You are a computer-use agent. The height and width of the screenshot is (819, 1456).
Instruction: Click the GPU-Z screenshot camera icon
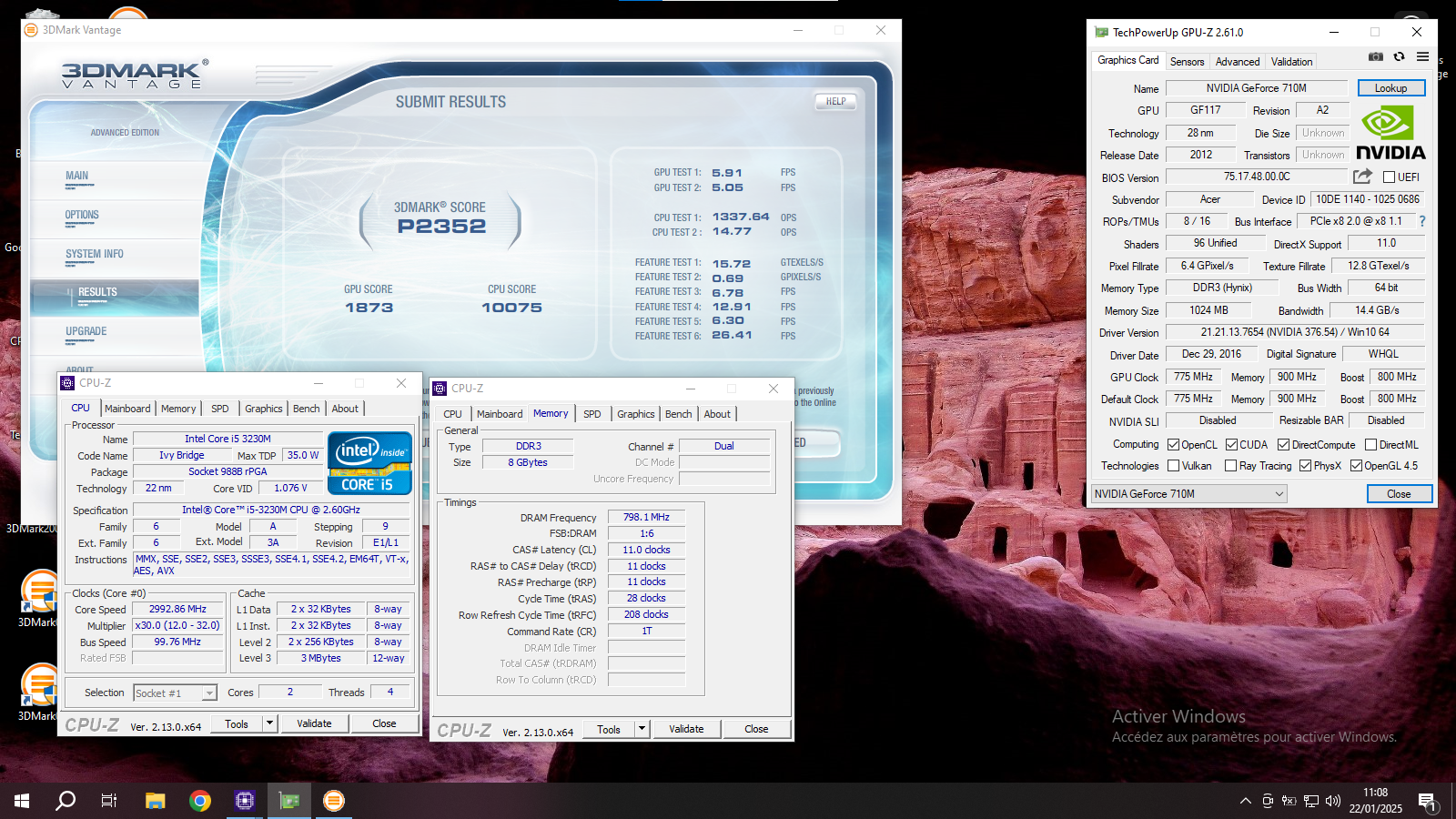(x=1376, y=56)
